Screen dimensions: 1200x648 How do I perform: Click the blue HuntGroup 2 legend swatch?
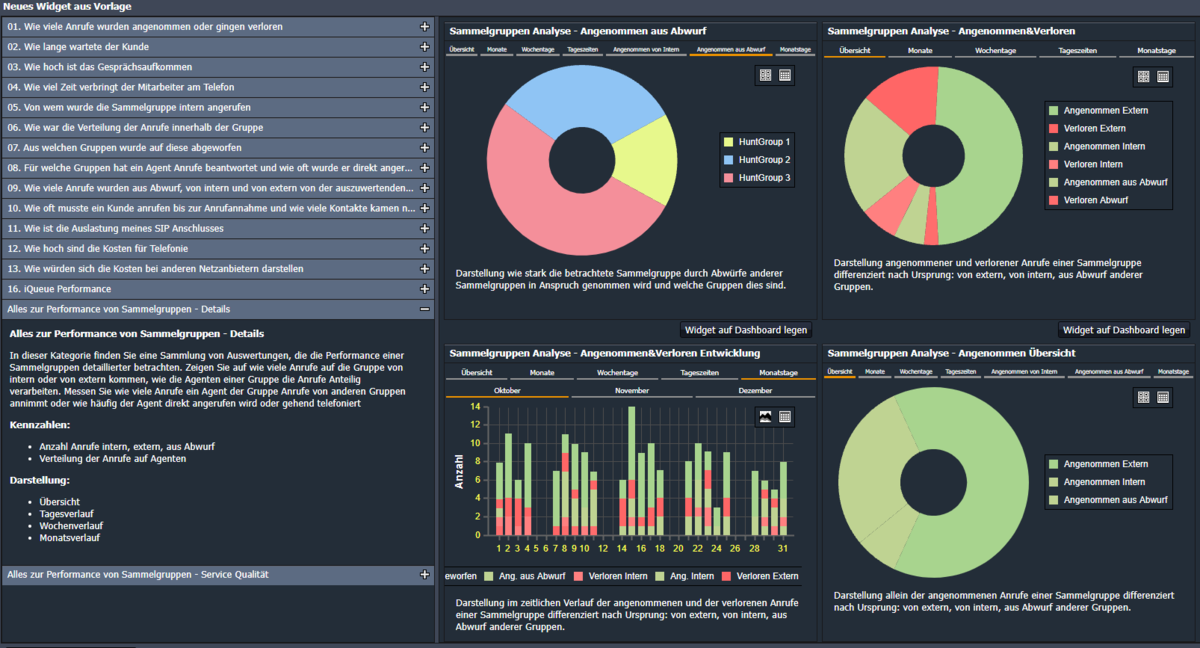pyautogui.click(x=729, y=160)
